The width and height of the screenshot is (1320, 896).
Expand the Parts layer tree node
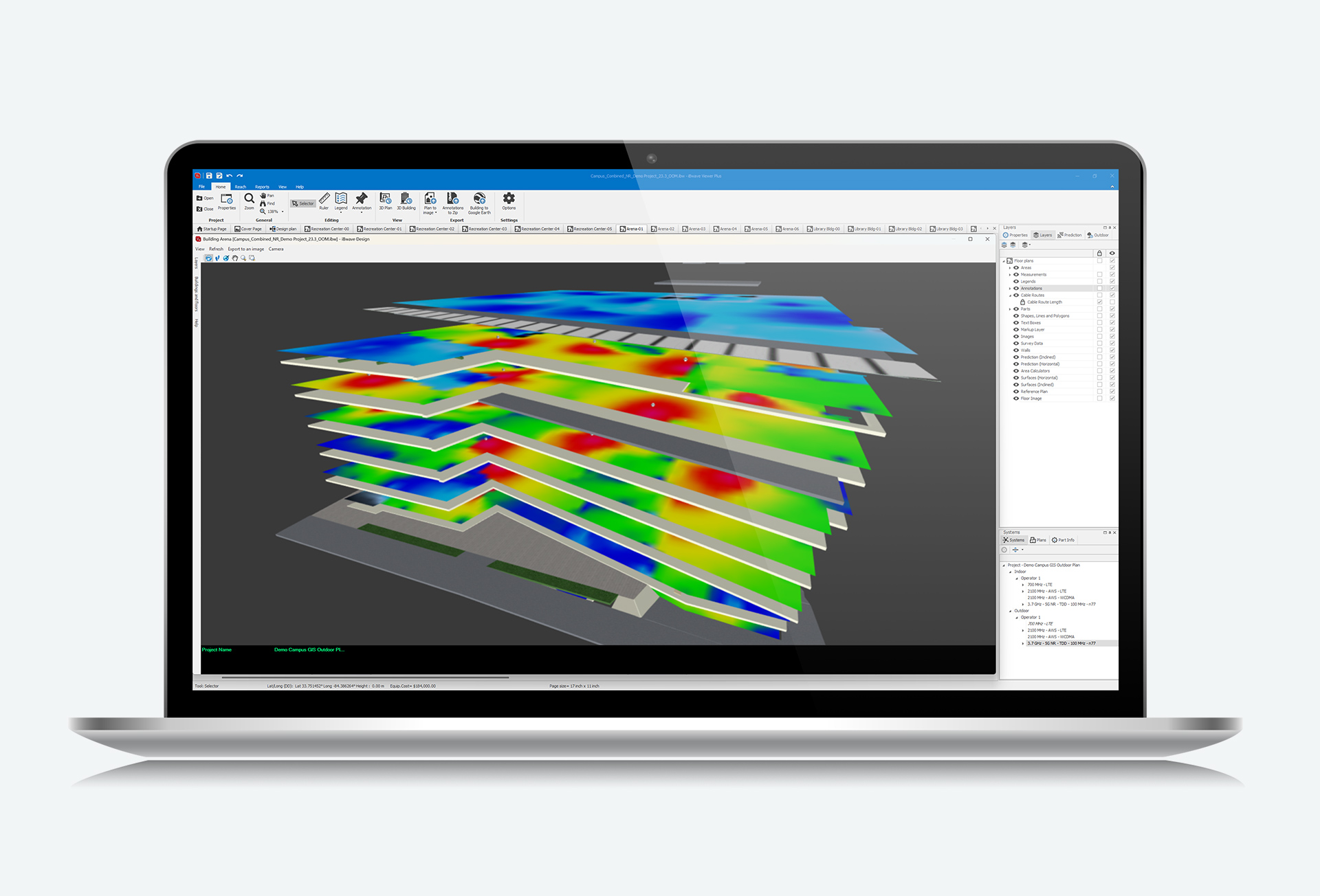[1010, 309]
